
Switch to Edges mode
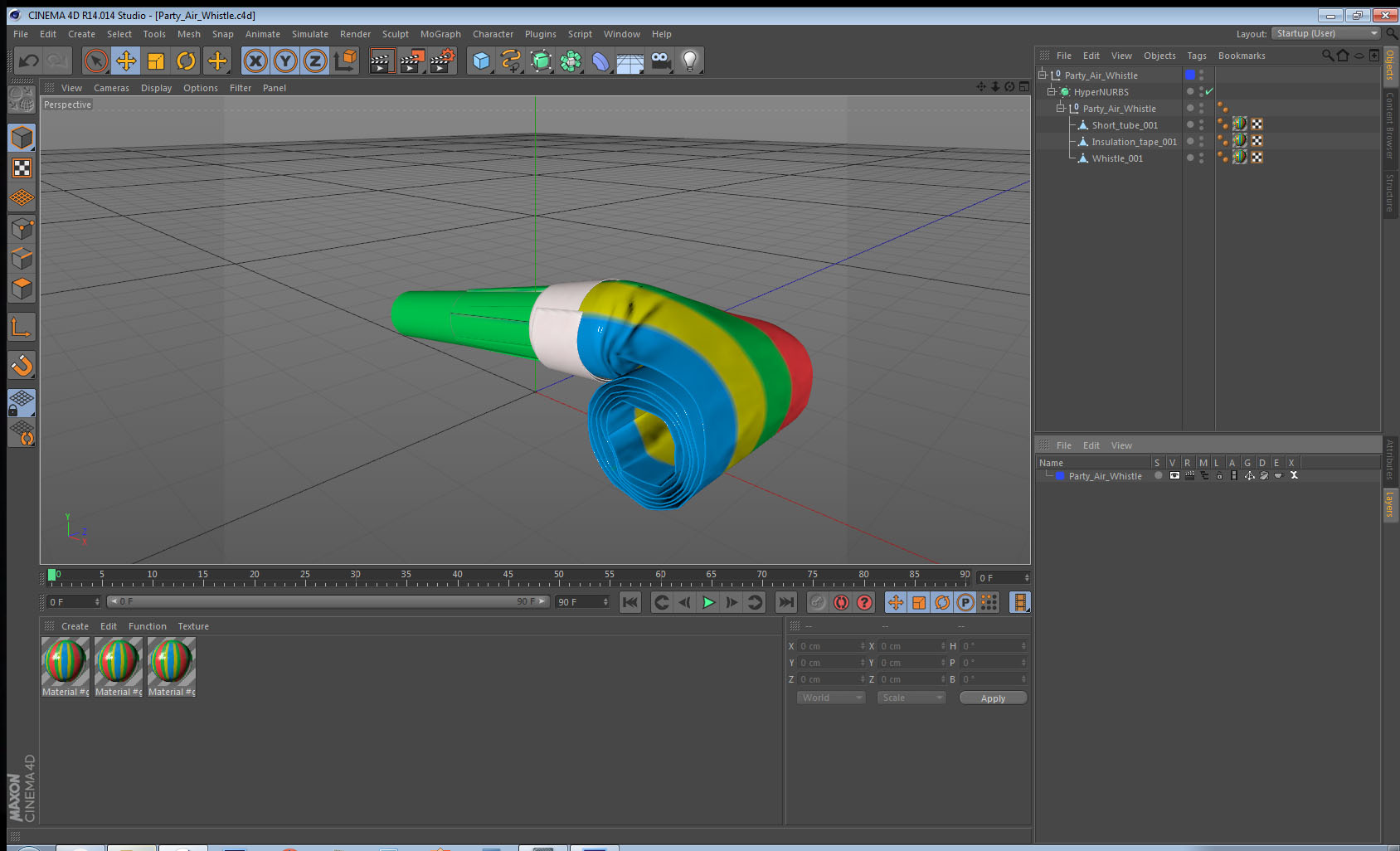(22, 259)
